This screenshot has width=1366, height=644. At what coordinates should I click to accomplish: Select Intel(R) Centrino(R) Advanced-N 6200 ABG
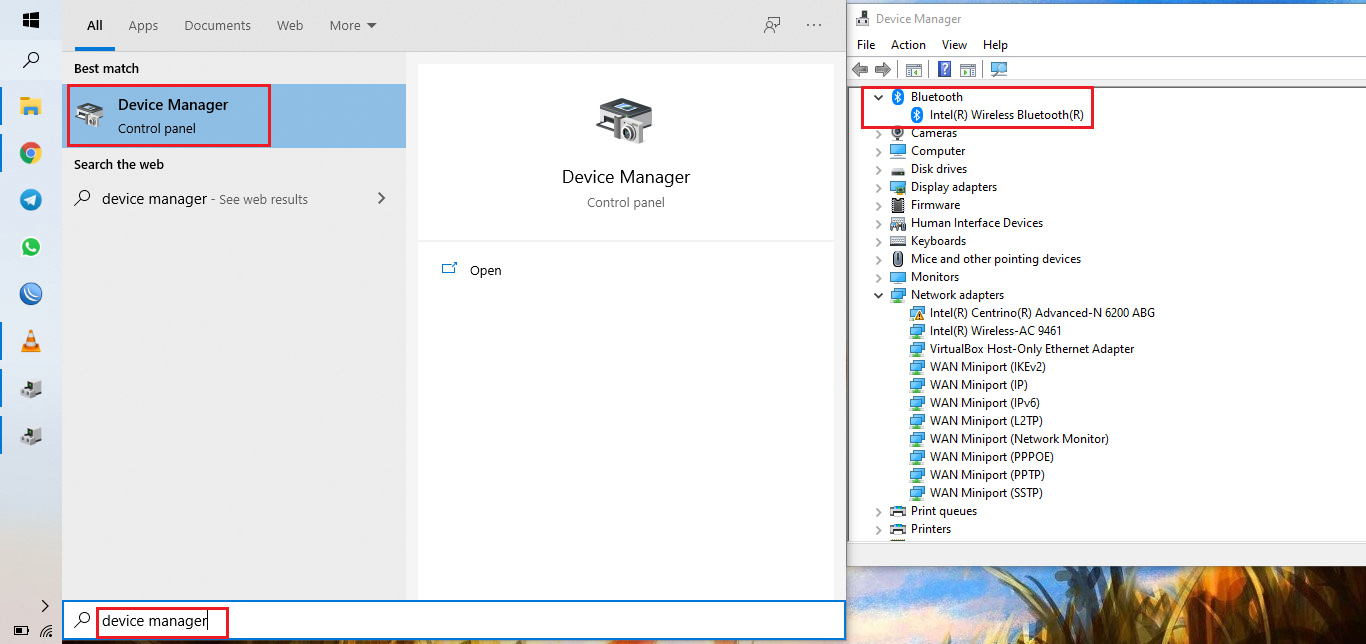point(1042,313)
